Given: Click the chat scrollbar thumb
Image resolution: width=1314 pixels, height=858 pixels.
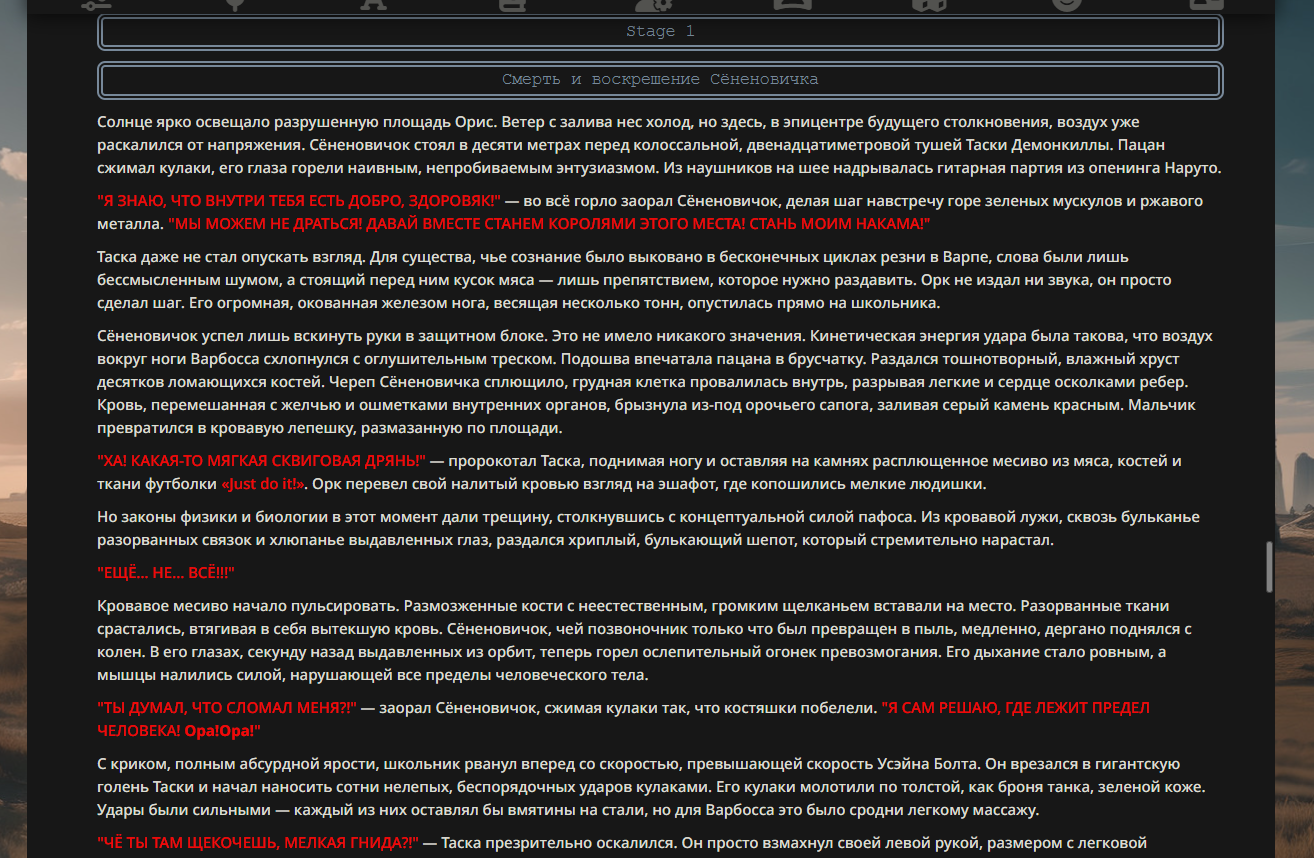Looking at the screenshot, I should click(1270, 567).
